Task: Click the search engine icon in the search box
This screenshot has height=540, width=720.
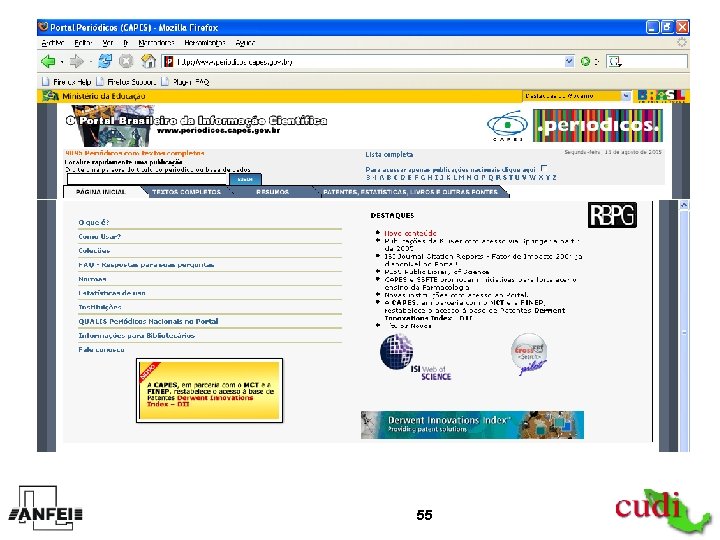Action: pos(615,62)
